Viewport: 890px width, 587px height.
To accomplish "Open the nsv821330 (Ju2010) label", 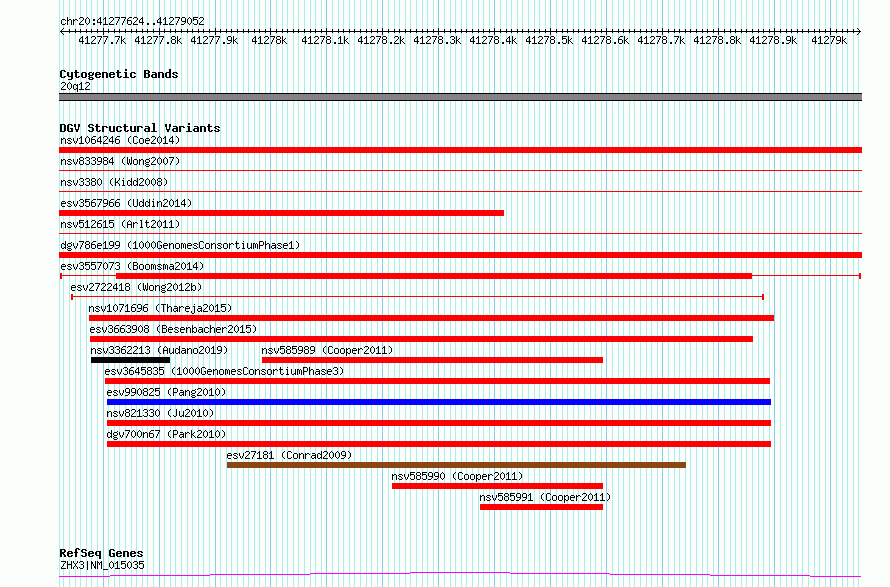I will point(161,413).
